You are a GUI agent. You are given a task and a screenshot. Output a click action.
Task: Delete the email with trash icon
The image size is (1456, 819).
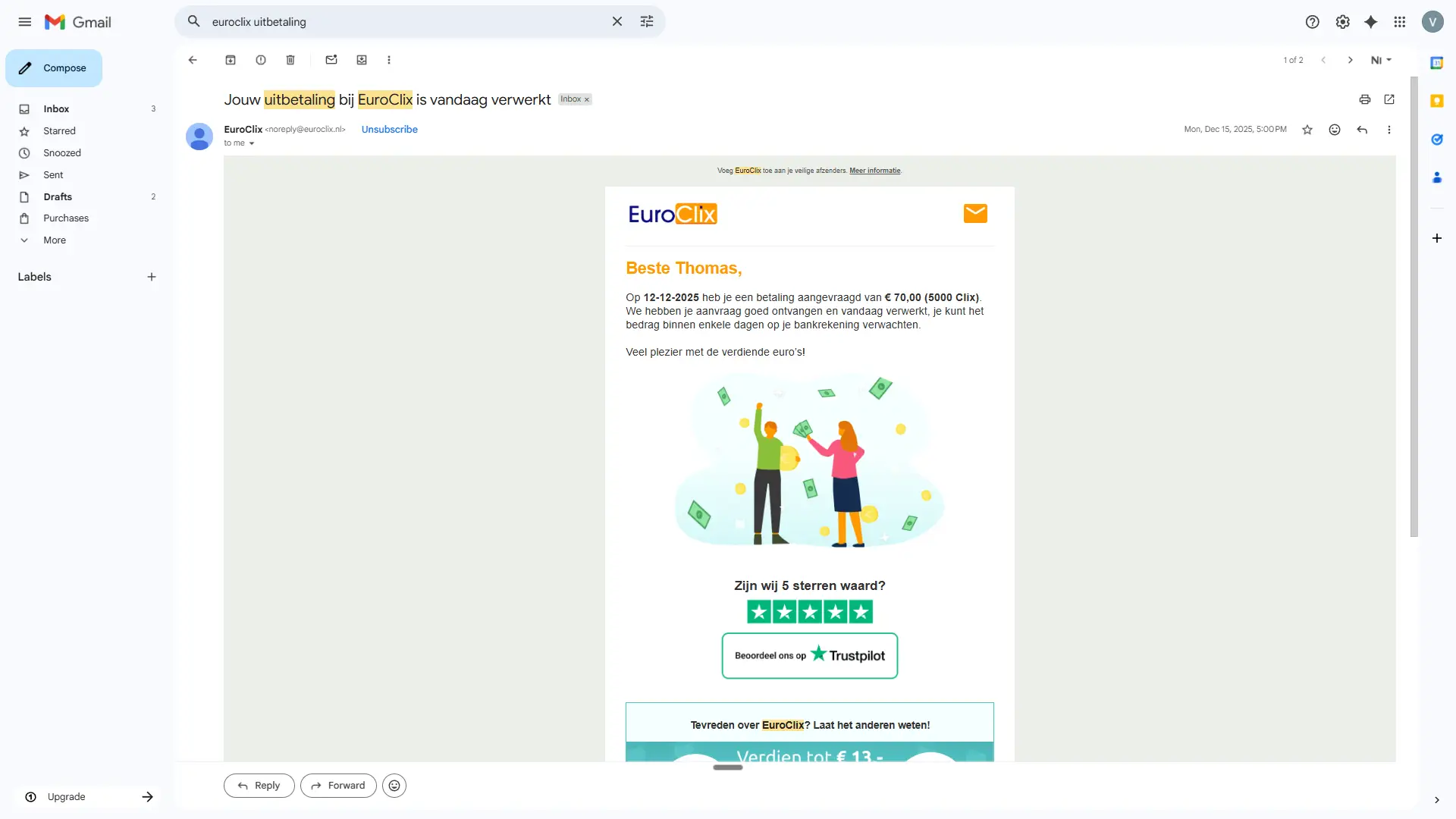tap(290, 60)
